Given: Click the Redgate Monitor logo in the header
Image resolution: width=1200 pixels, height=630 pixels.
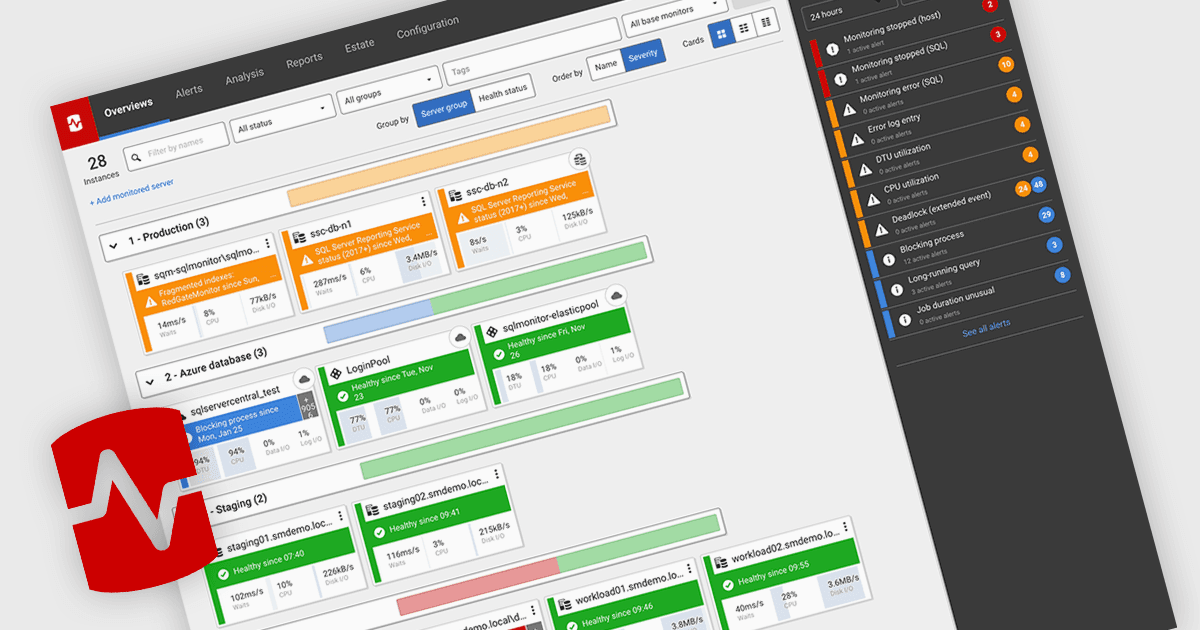Looking at the screenshot, I should 73,123.
